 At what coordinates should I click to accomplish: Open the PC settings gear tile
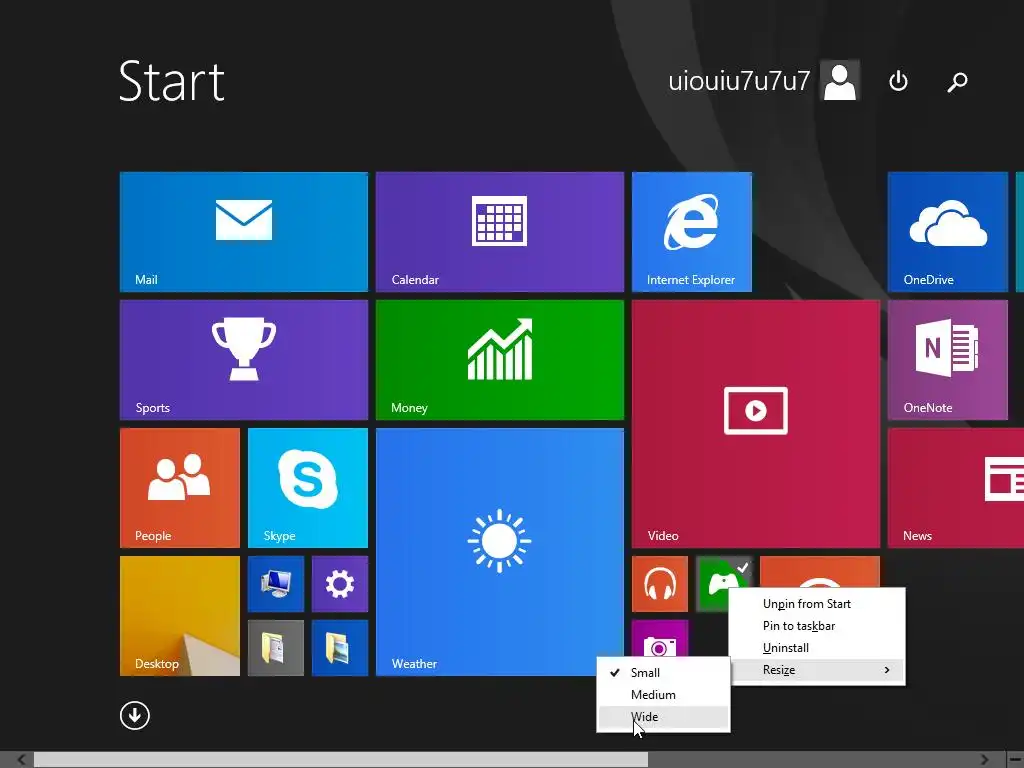point(340,584)
